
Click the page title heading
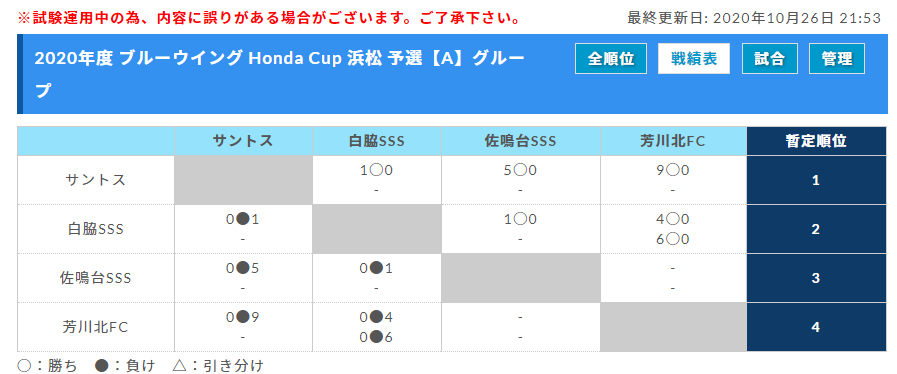tap(280, 74)
